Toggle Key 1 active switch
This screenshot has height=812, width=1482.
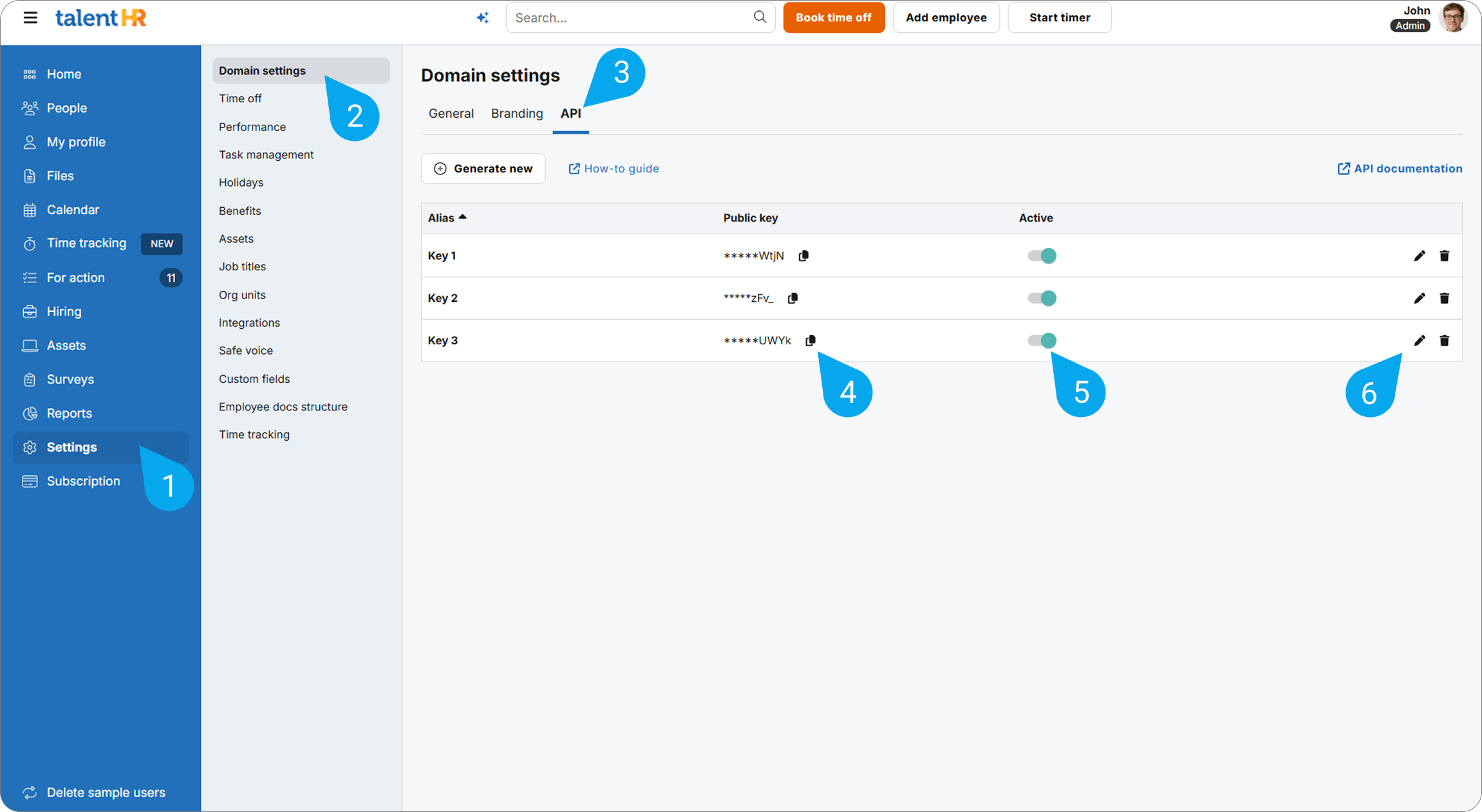coord(1042,256)
